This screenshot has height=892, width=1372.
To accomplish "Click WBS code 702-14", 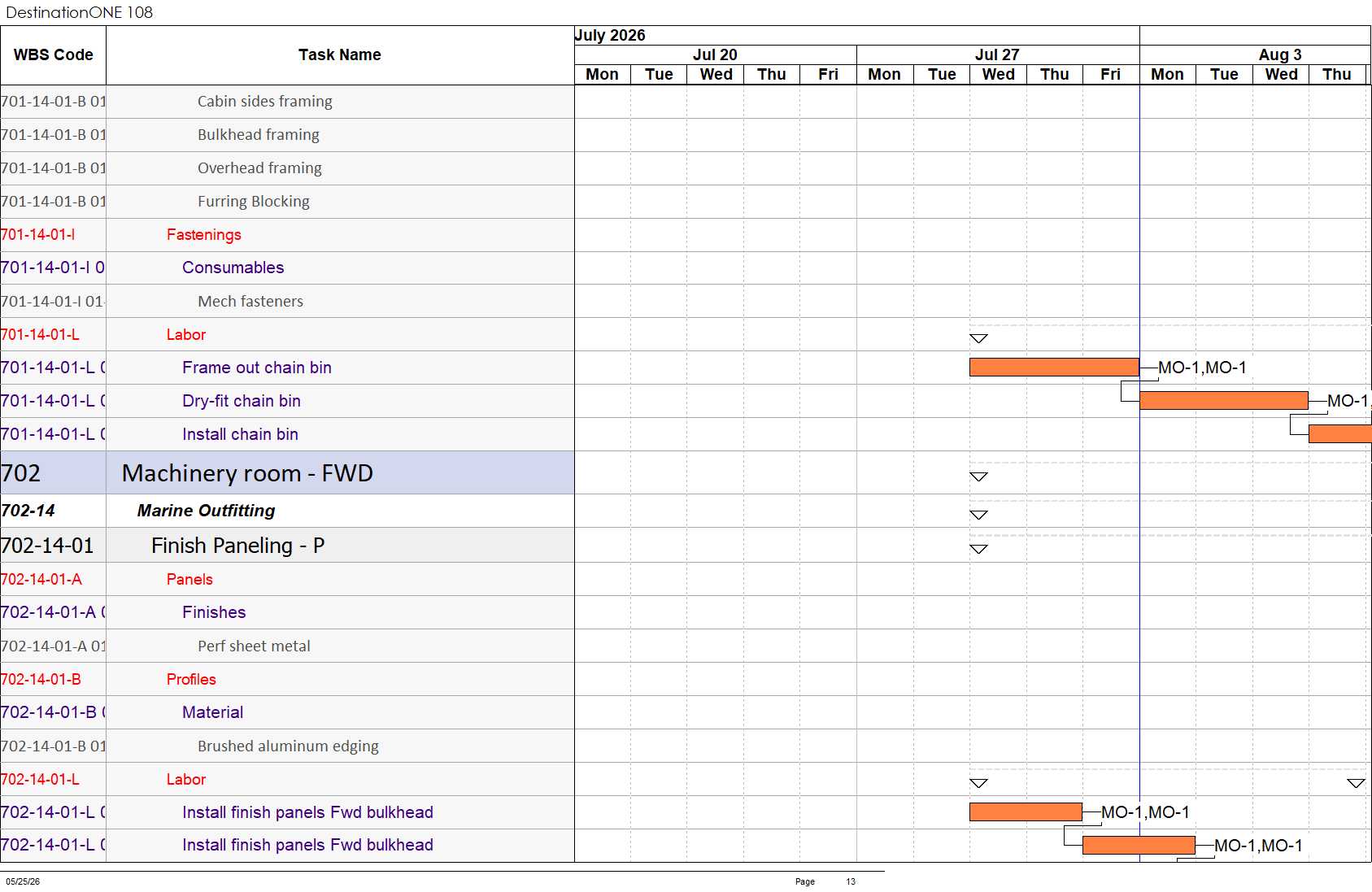I will tap(28, 511).
